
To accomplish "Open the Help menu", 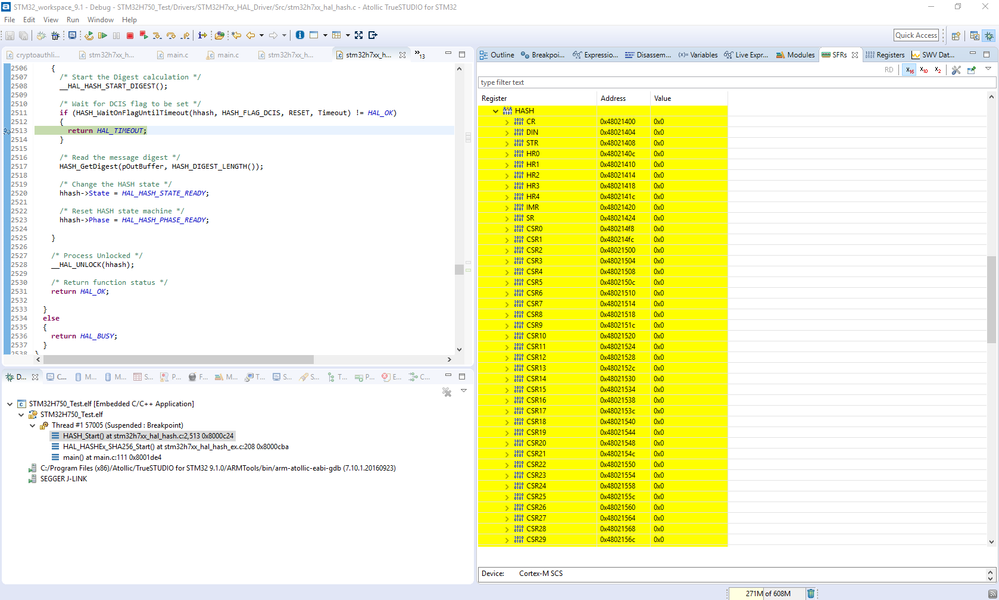I will pos(129,20).
